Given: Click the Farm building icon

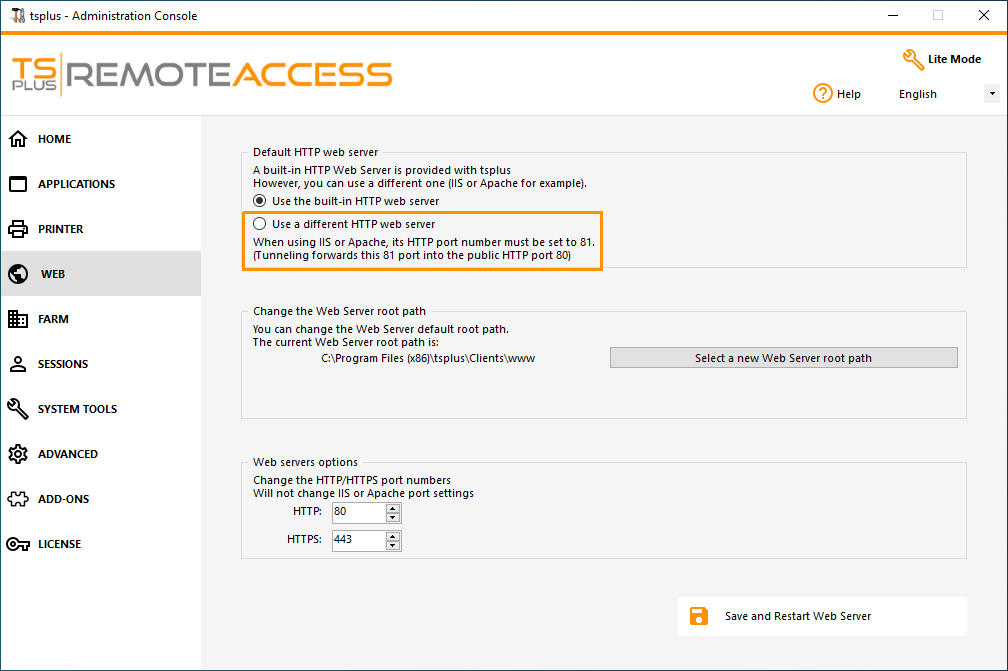Looking at the screenshot, I should (18, 319).
